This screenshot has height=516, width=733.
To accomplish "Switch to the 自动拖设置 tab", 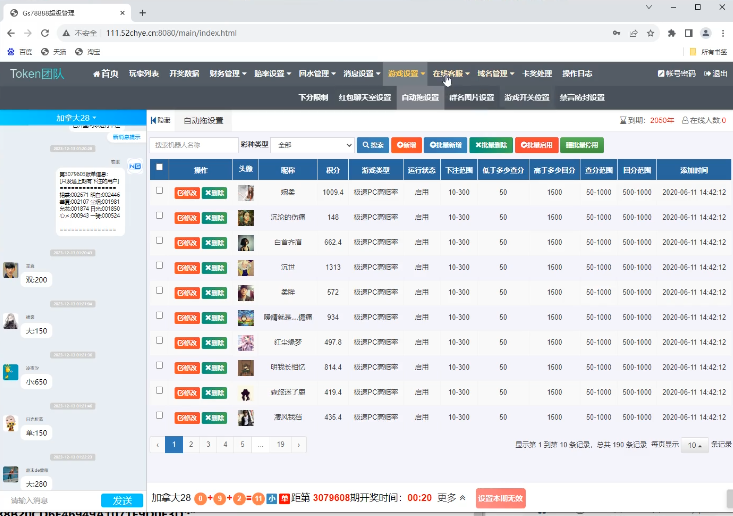I will click(203, 120).
